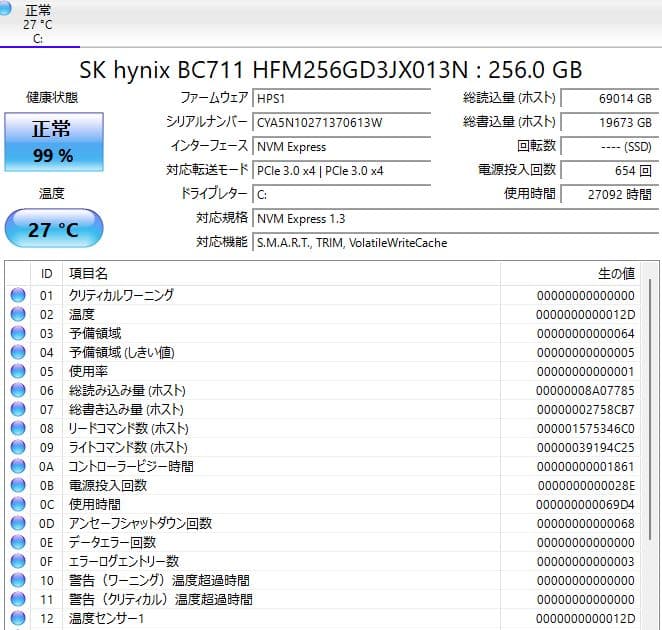662x630 pixels.
Task: Select the 温度センサー1 row name
Action: click(106, 618)
